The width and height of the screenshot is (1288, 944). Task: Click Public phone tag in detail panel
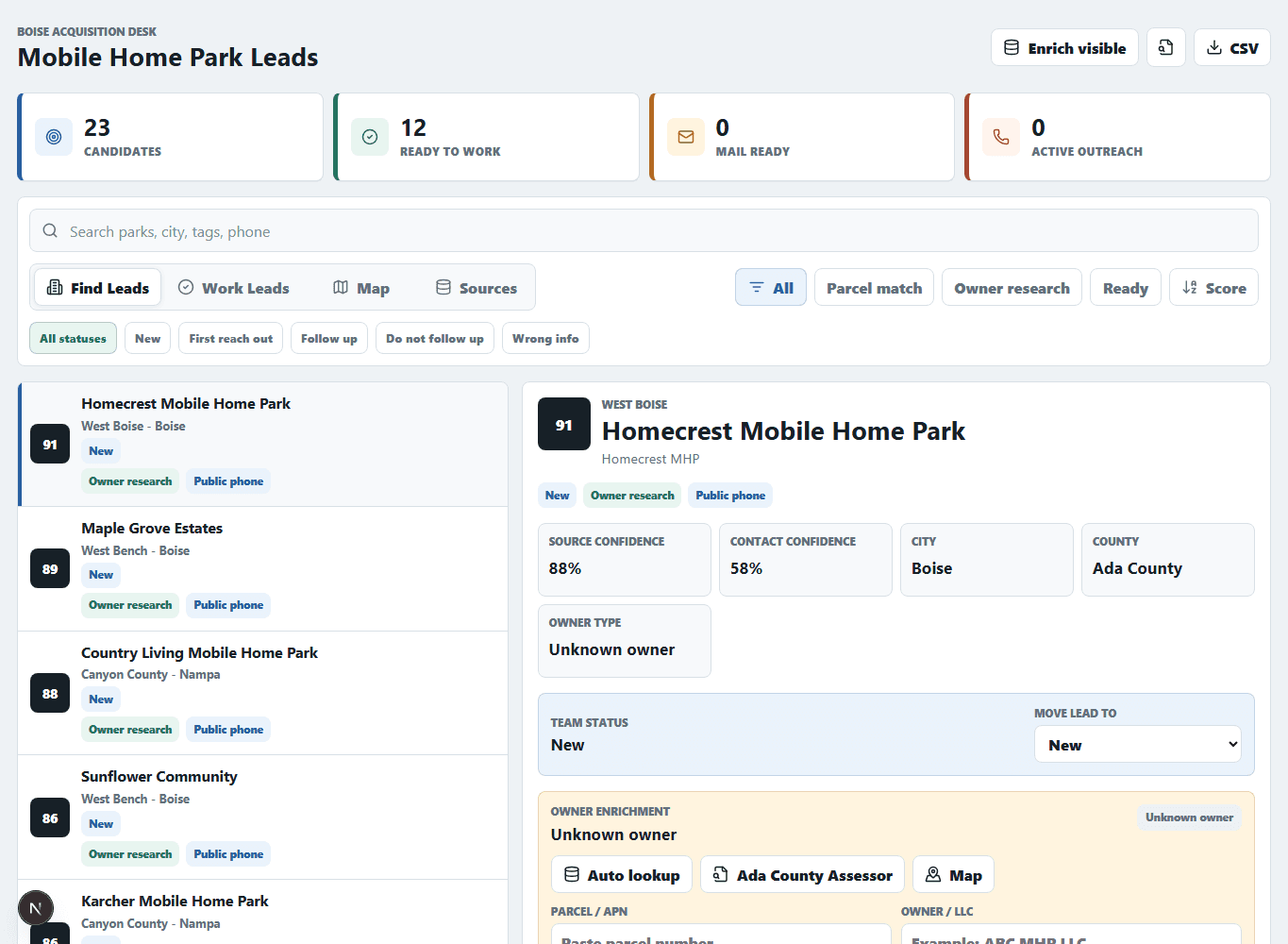pos(730,496)
